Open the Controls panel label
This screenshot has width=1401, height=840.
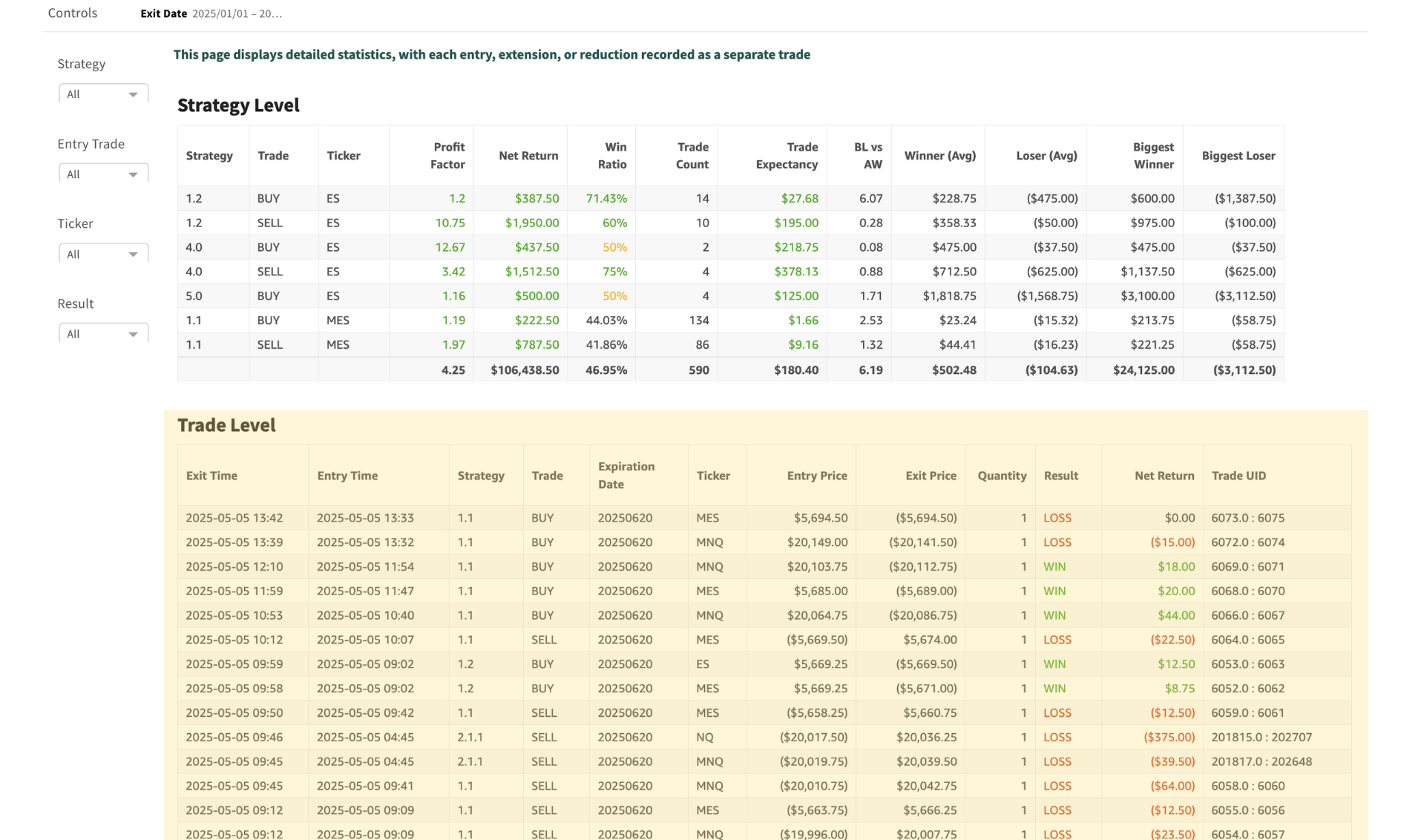click(73, 13)
